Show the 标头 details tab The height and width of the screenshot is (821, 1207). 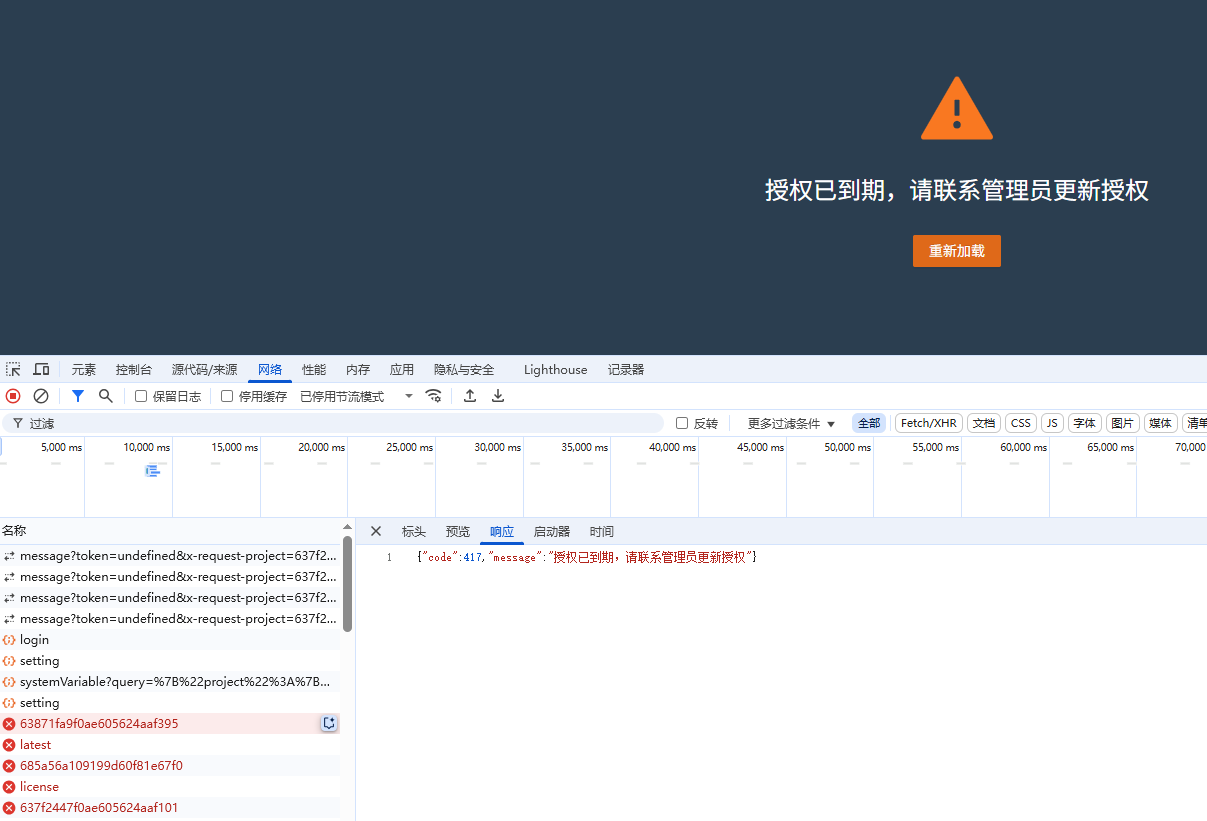click(x=414, y=531)
